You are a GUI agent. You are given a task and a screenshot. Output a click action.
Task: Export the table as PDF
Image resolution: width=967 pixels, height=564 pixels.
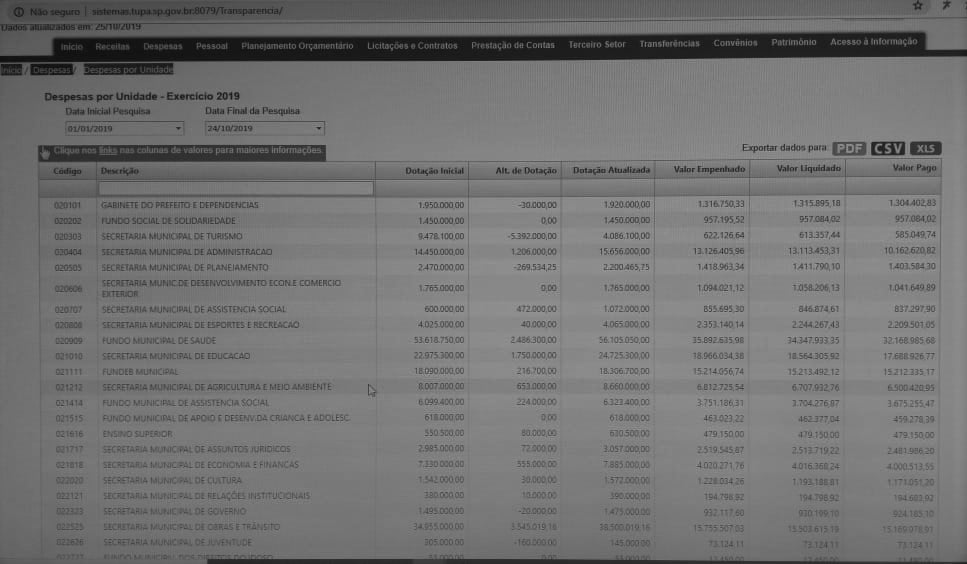(x=849, y=148)
